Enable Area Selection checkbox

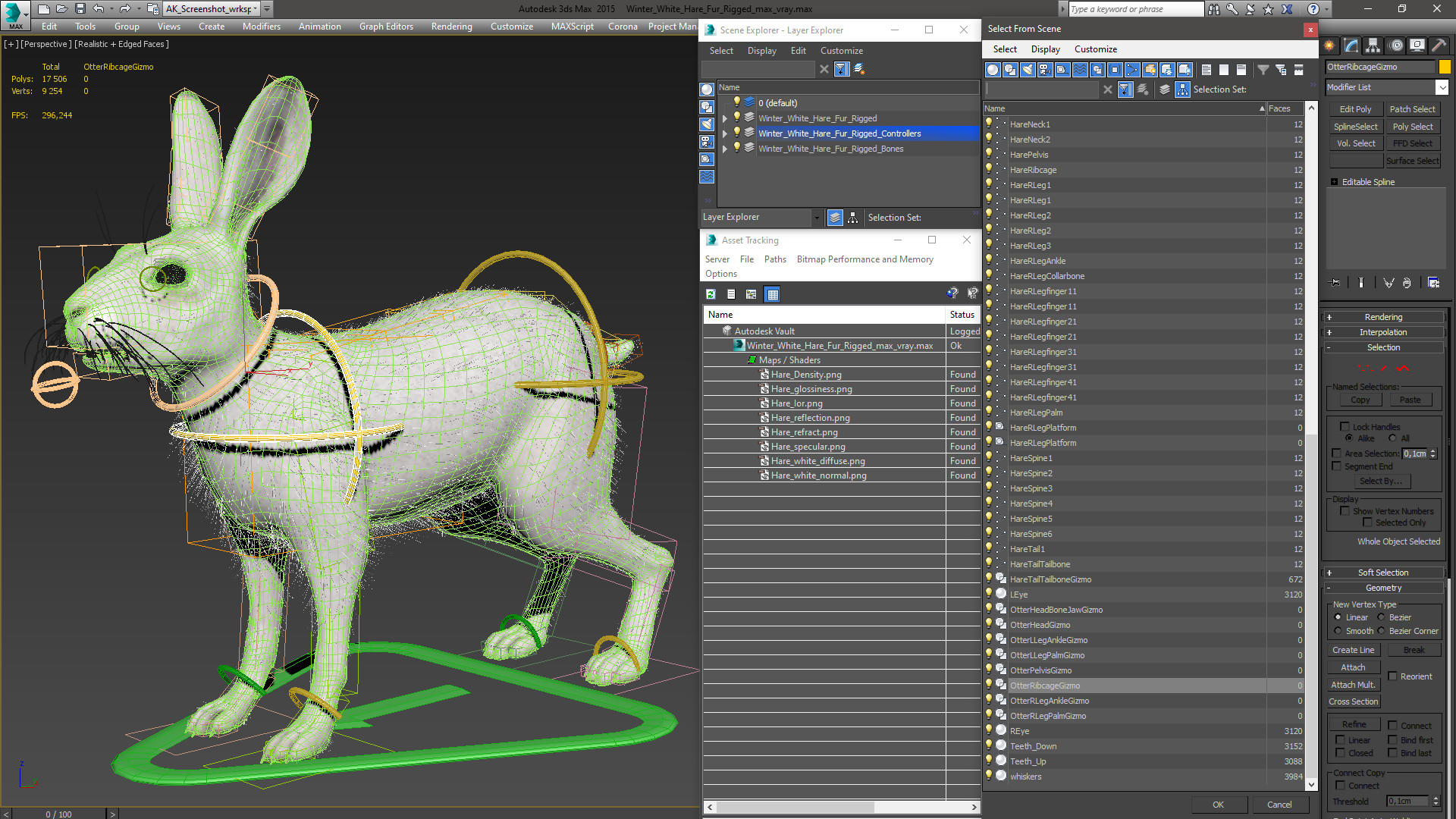coord(1336,453)
